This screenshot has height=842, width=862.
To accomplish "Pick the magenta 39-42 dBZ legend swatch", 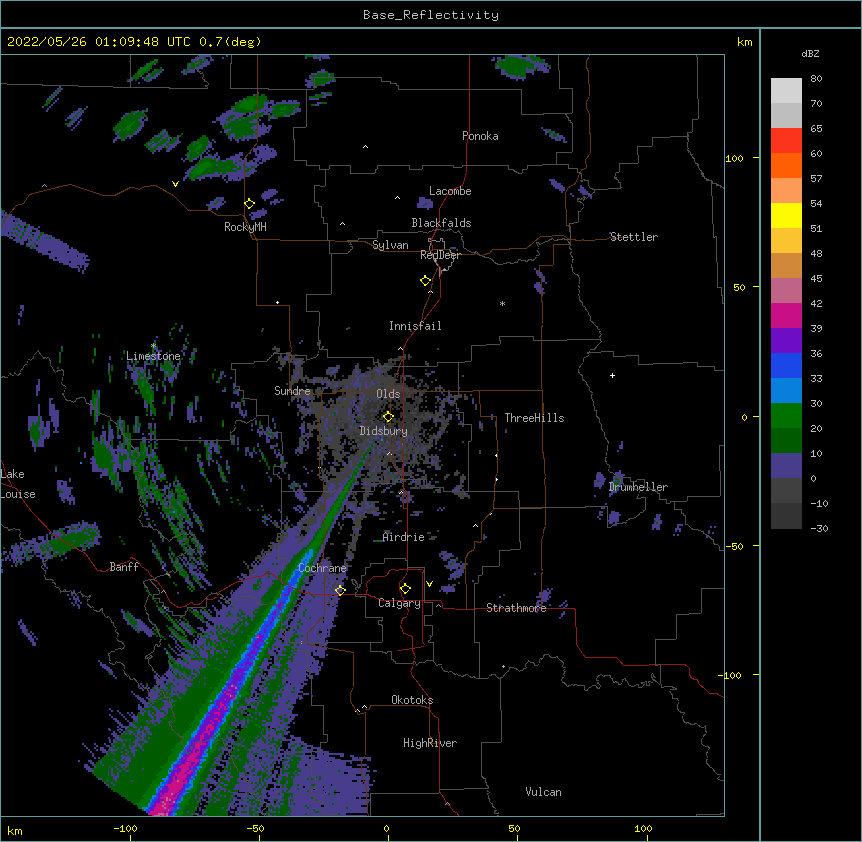I will 786,315.
